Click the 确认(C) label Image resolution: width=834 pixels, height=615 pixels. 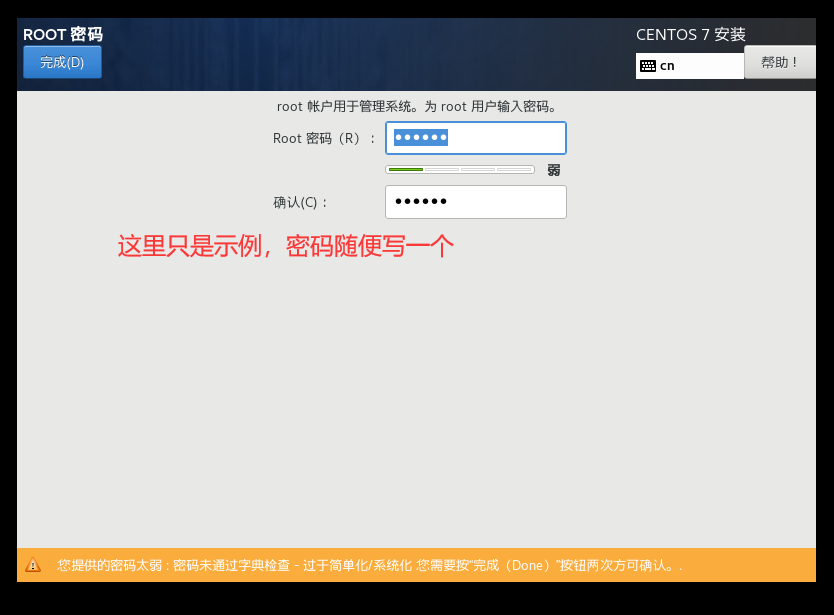click(300, 202)
